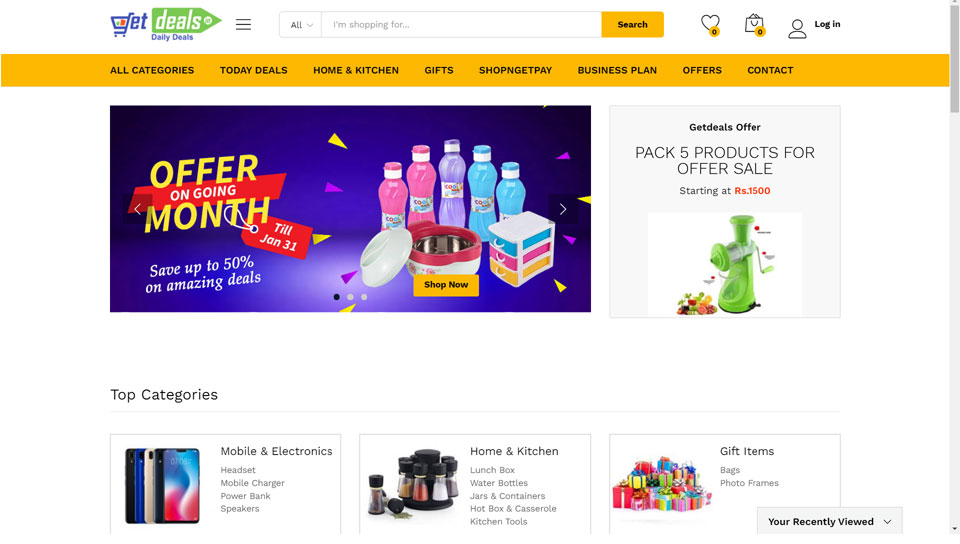The width and height of the screenshot is (960, 544).
Task: Select the third carousel dot
Action: [x=364, y=297]
